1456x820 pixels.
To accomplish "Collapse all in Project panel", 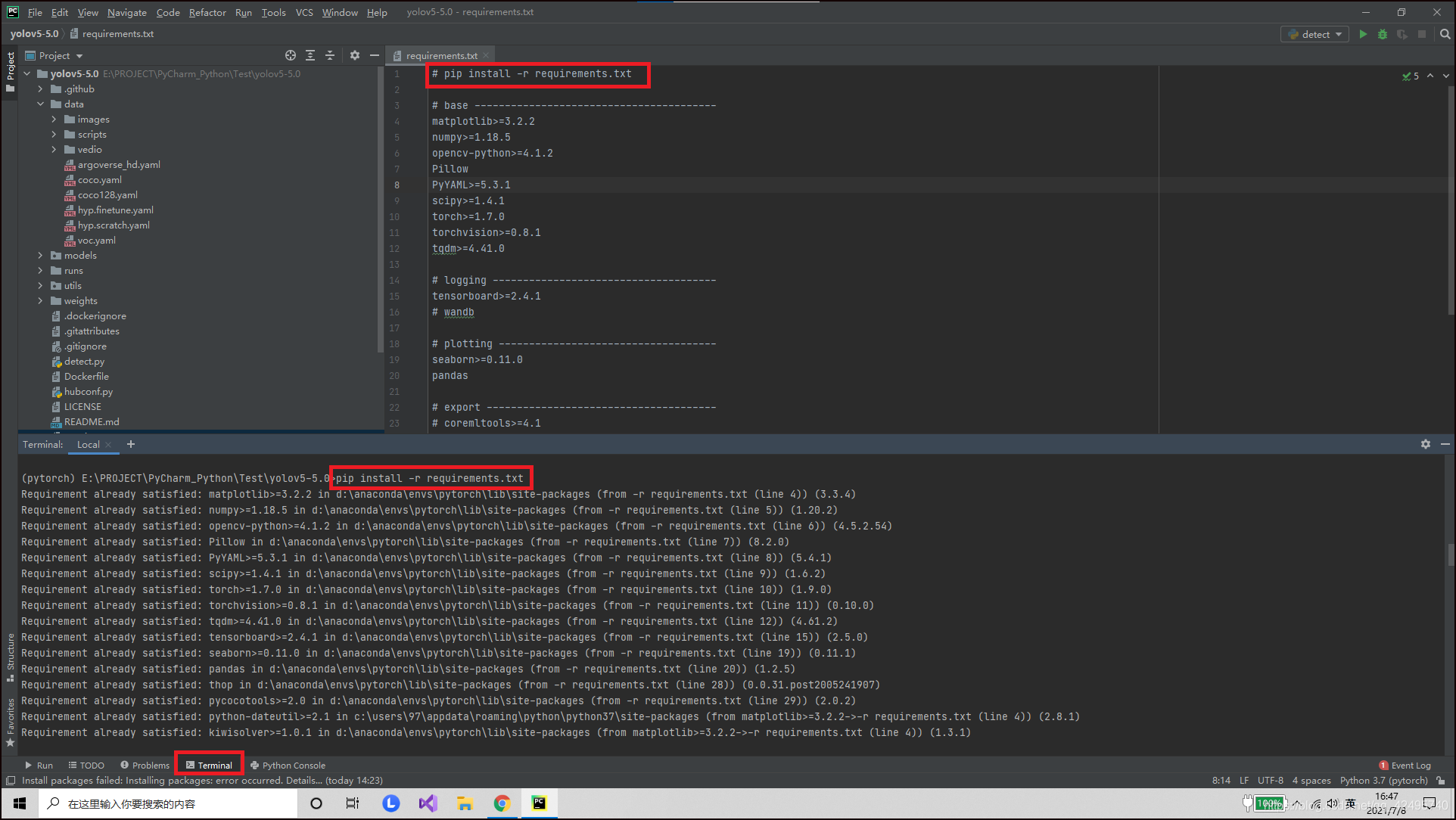I will pos(330,55).
